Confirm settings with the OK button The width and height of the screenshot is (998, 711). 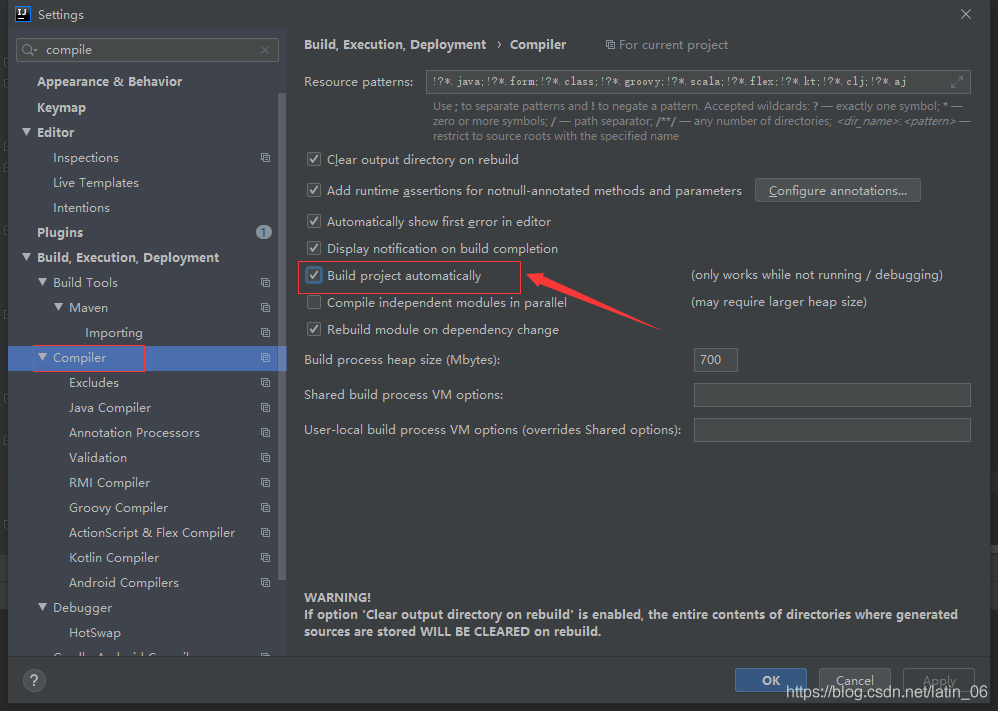click(770, 680)
